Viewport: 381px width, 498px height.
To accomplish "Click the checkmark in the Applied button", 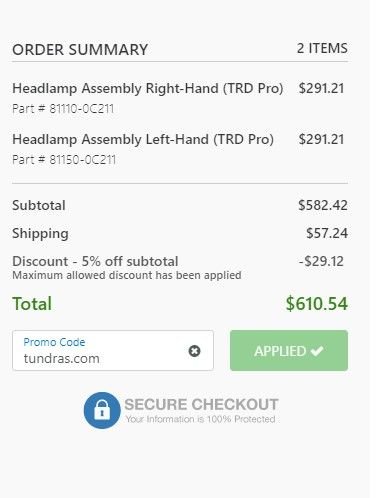I will (x=317, y=351).
